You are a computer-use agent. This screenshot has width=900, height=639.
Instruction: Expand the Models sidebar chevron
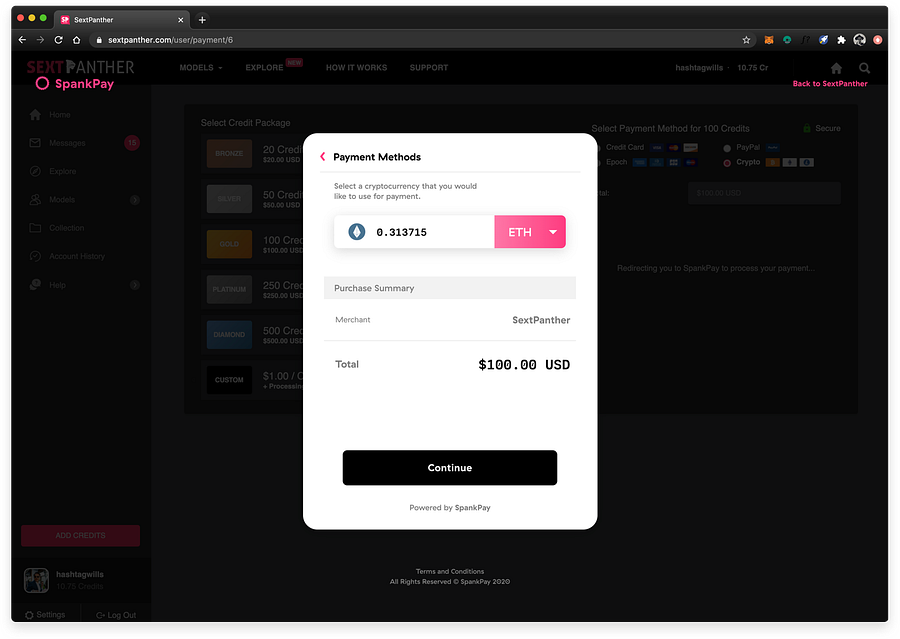tap(135, 200)
